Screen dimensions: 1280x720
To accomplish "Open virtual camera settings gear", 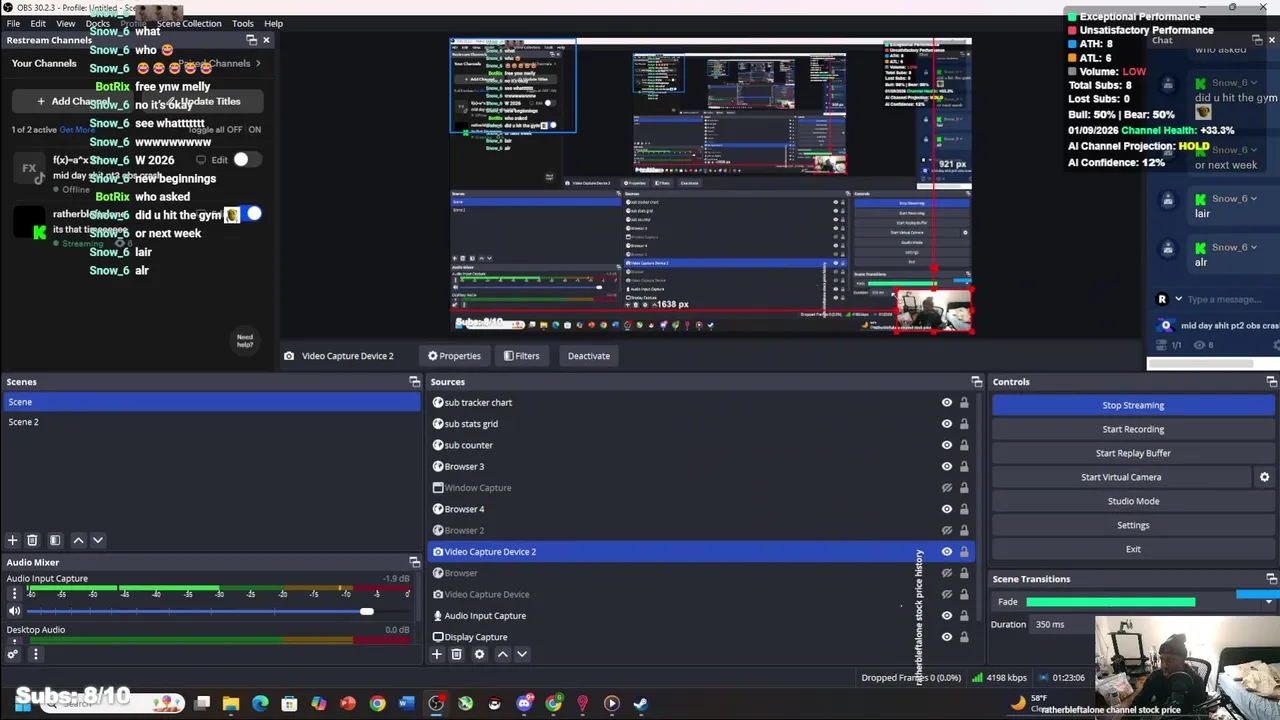I will [x=1264, y=477].
